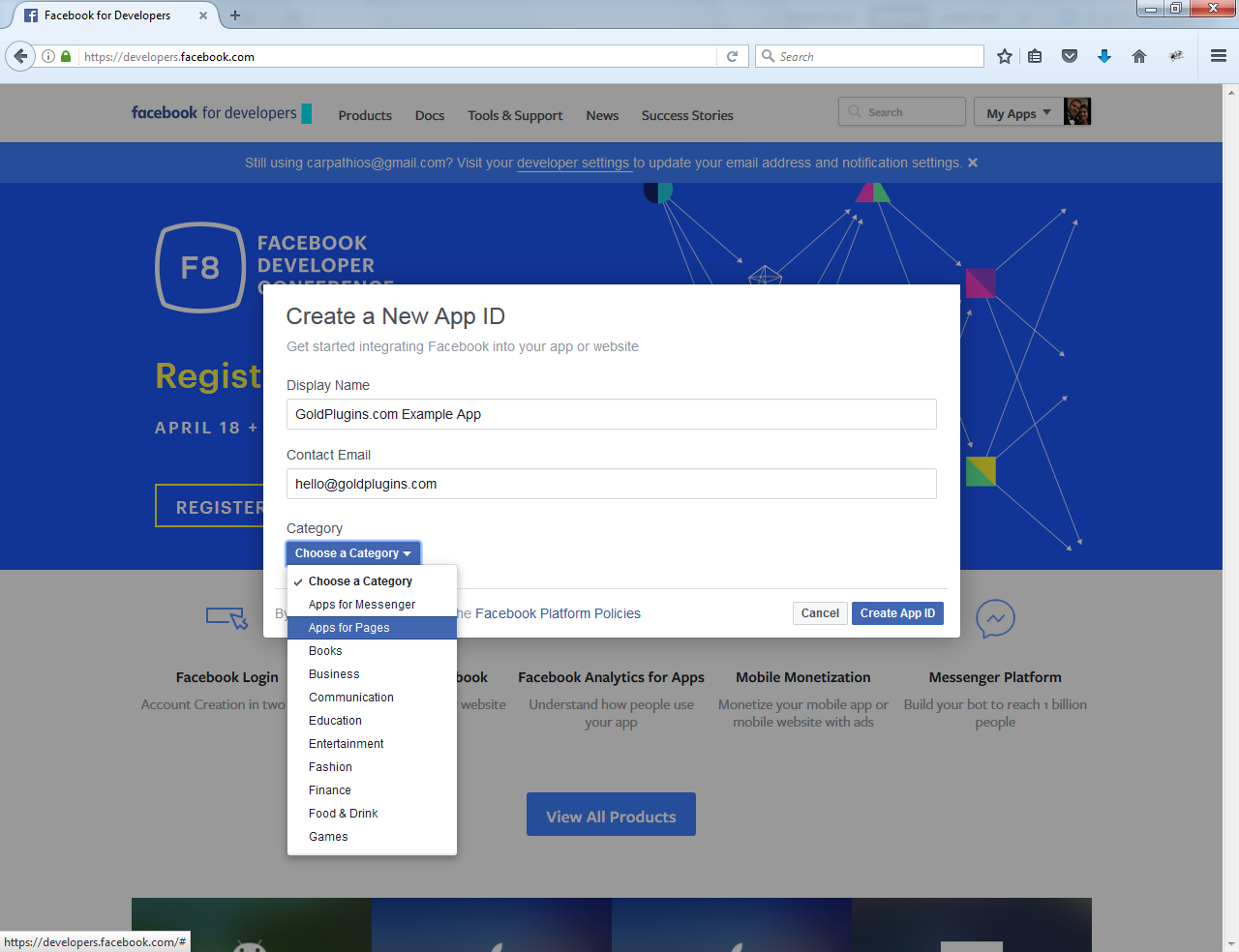This screenshot has width=1239, height=952.
Task: Open the downloads arrow icon
Action: [1104, 56]
